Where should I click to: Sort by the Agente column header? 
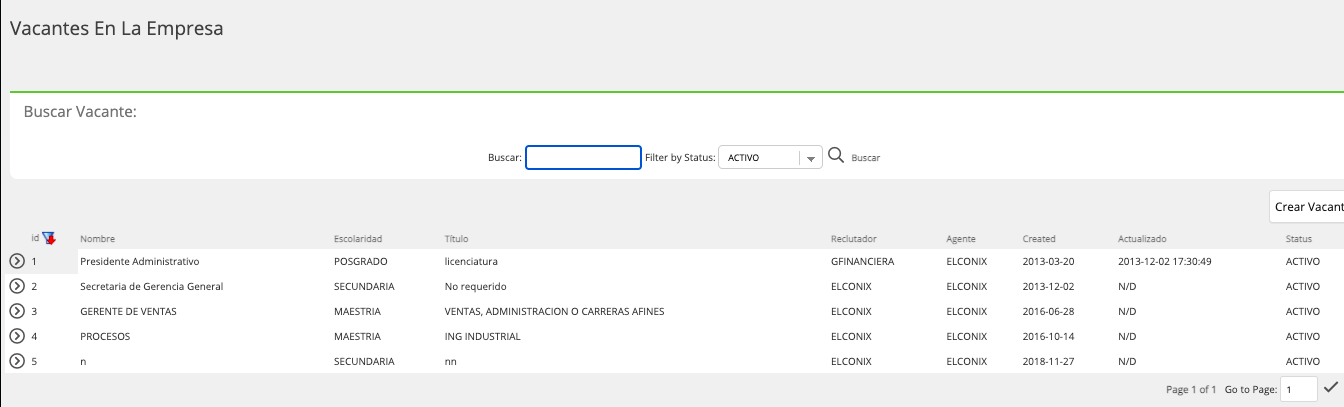pos(961,239)
